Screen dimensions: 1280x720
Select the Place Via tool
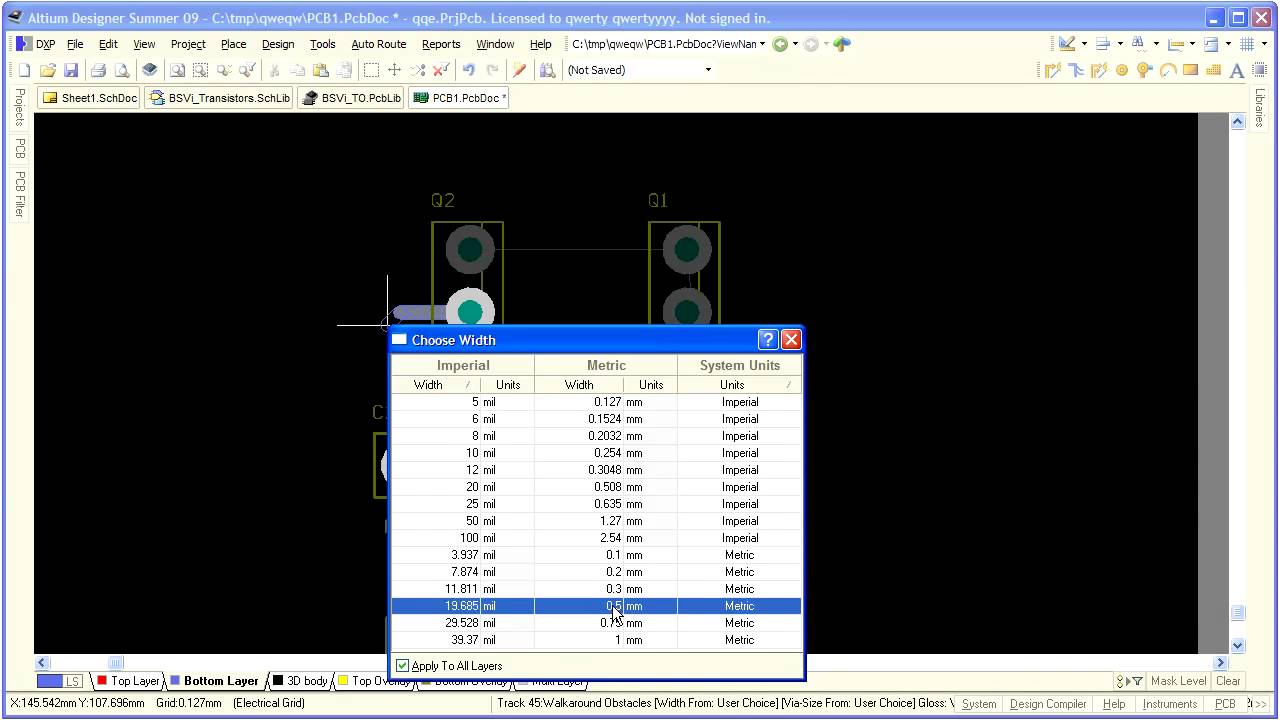click(x=1144, y=70)
